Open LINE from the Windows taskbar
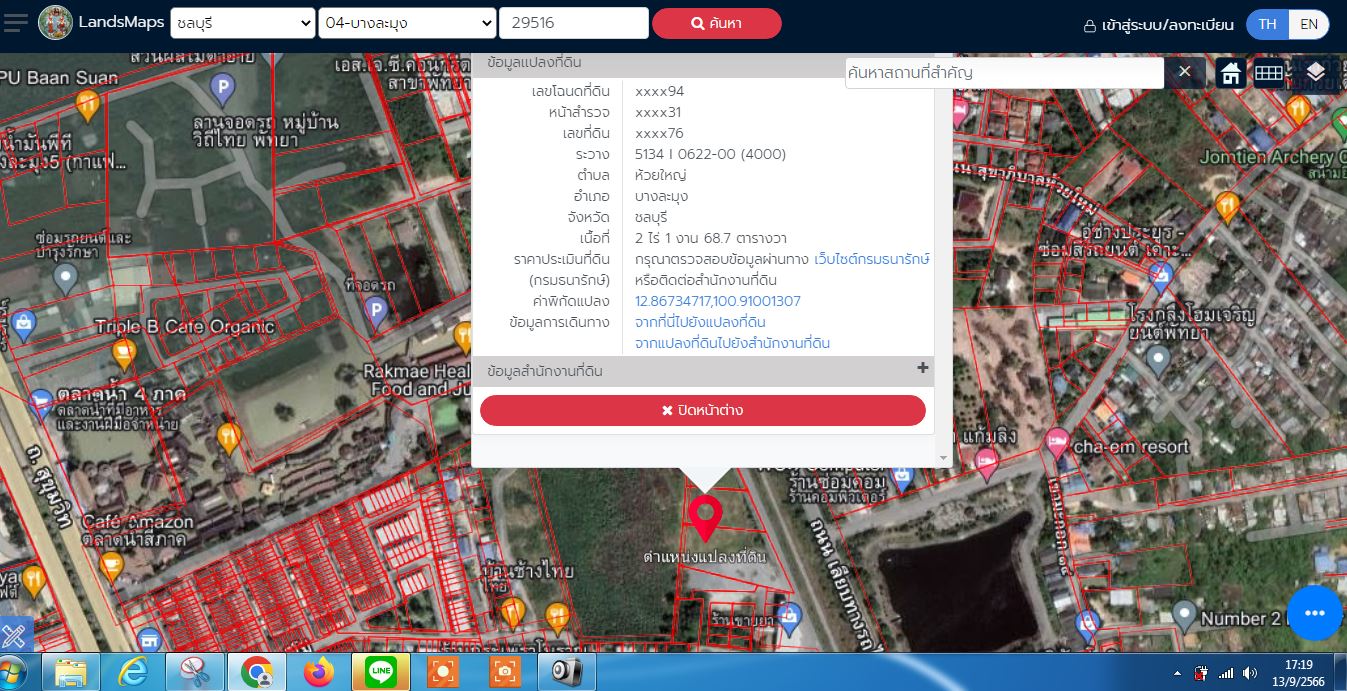Screen dimensions: 1347x691 click(381, 672)
